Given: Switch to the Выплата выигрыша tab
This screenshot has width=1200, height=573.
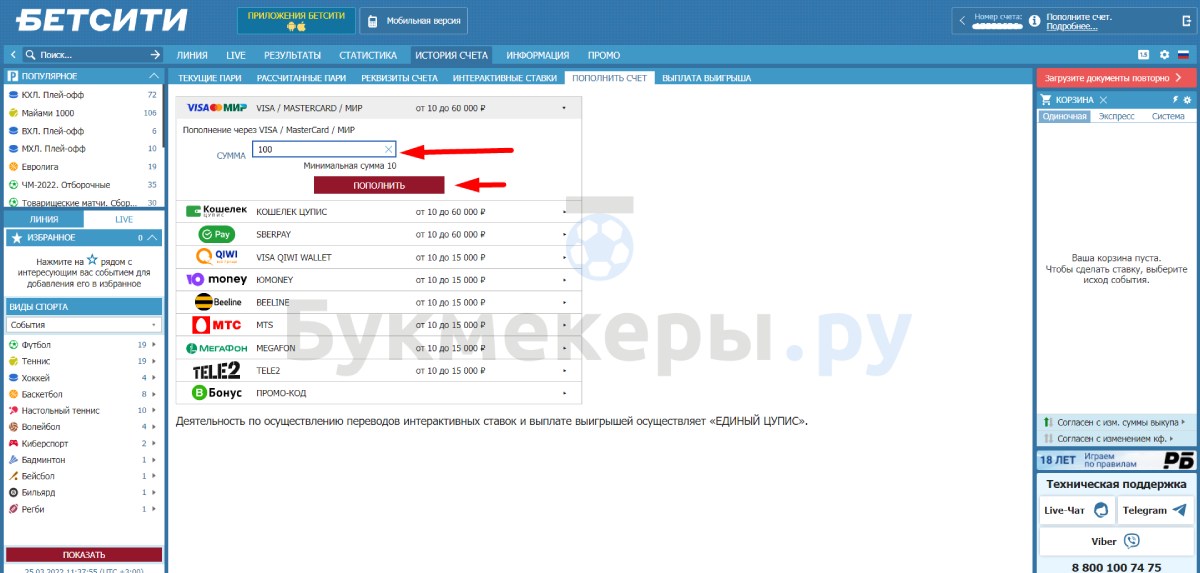Looking at the screenshot, I should [x=706, y=77].
